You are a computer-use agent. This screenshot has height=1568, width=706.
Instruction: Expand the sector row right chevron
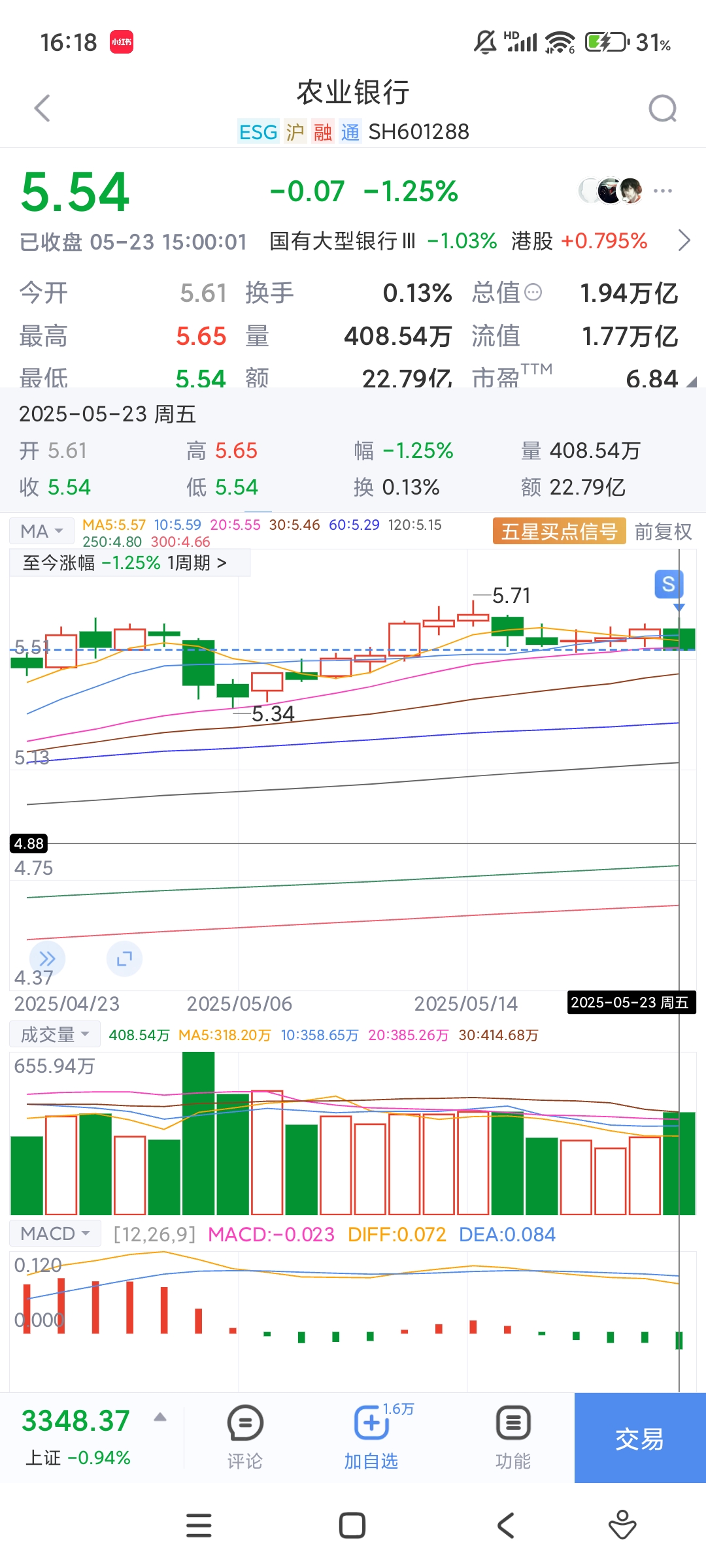[684, 240]
